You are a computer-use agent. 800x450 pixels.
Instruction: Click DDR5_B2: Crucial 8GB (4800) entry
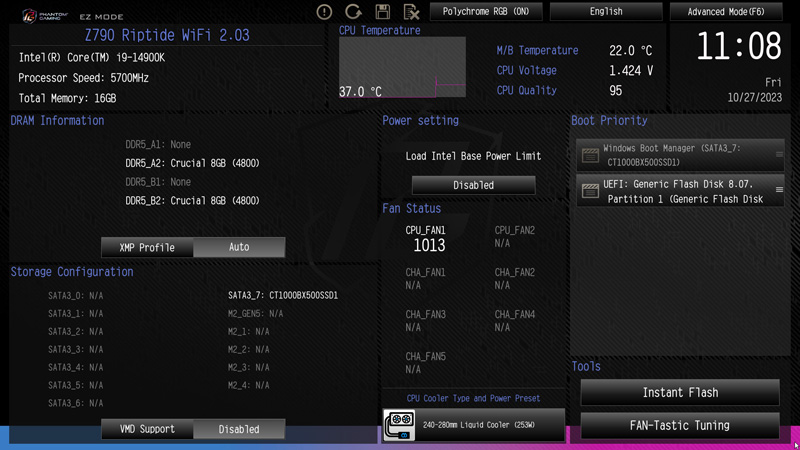coord(192,201)
